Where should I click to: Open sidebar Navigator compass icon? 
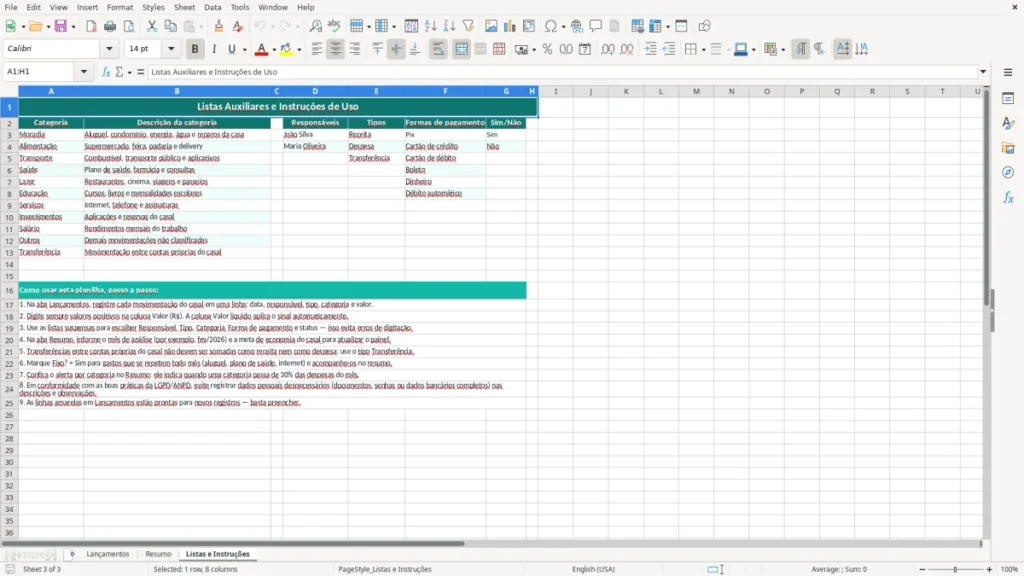tap(1008, 172)
